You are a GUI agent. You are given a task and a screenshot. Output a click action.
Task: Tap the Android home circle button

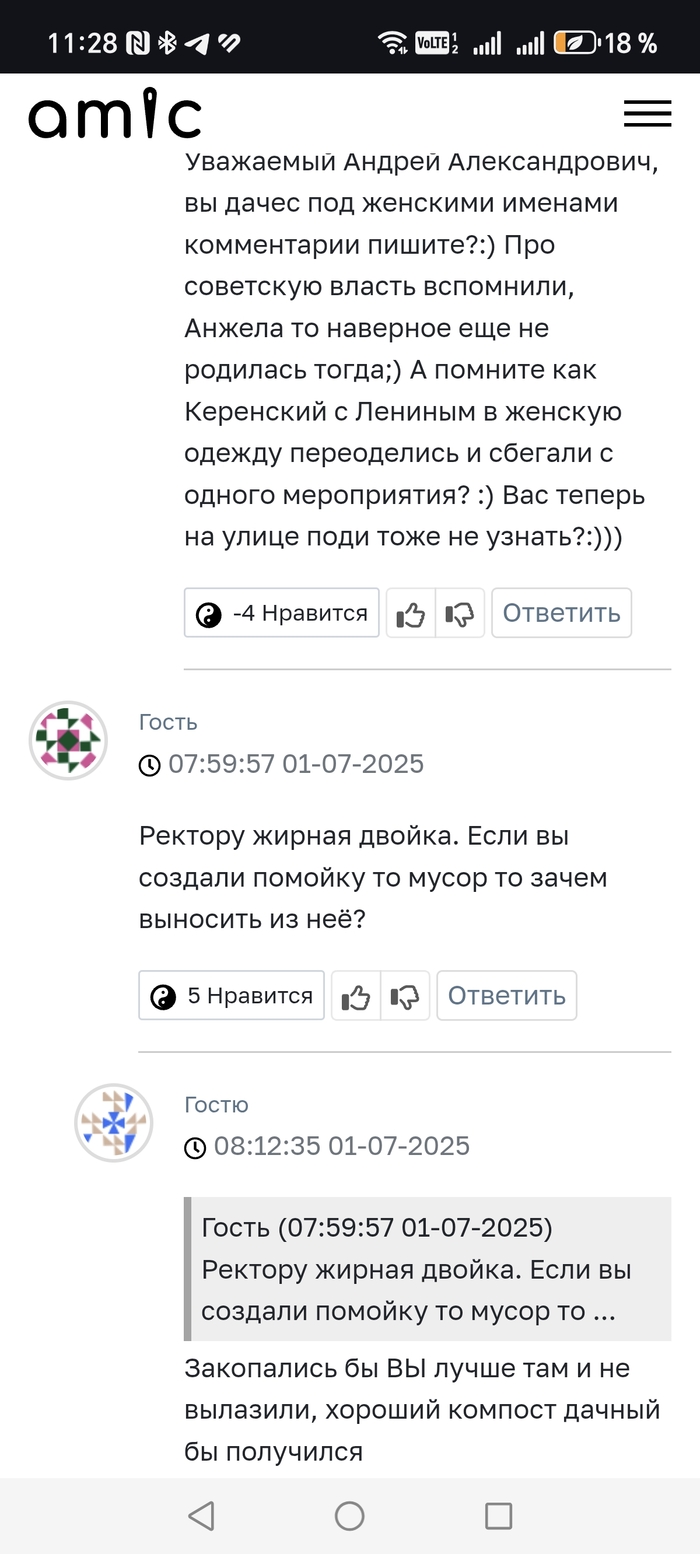[x=349, y=1516]
